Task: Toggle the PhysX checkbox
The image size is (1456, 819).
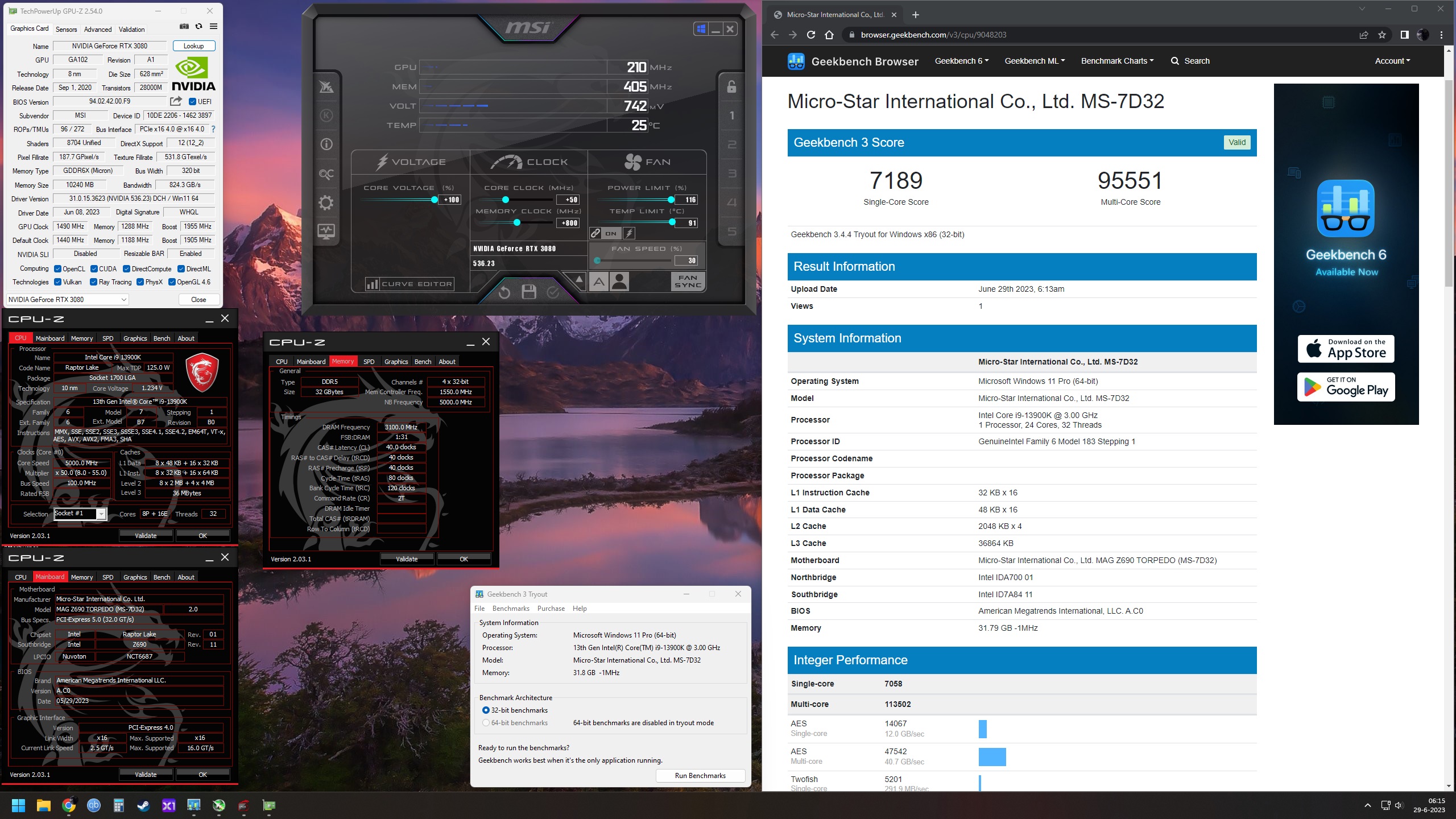Action: click(x=140, y=282)
